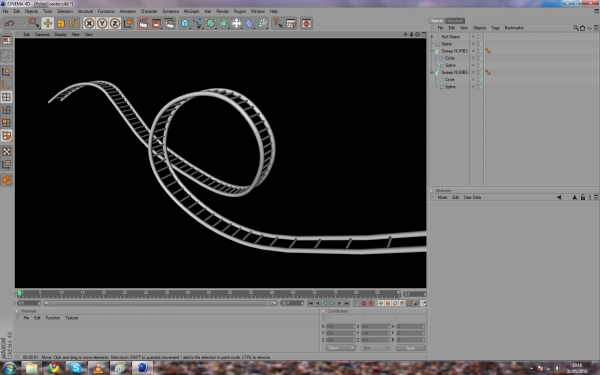This screenshot has width=600, height=375.
Task: Click the timeline preview range slider
Action: [160, 303]
